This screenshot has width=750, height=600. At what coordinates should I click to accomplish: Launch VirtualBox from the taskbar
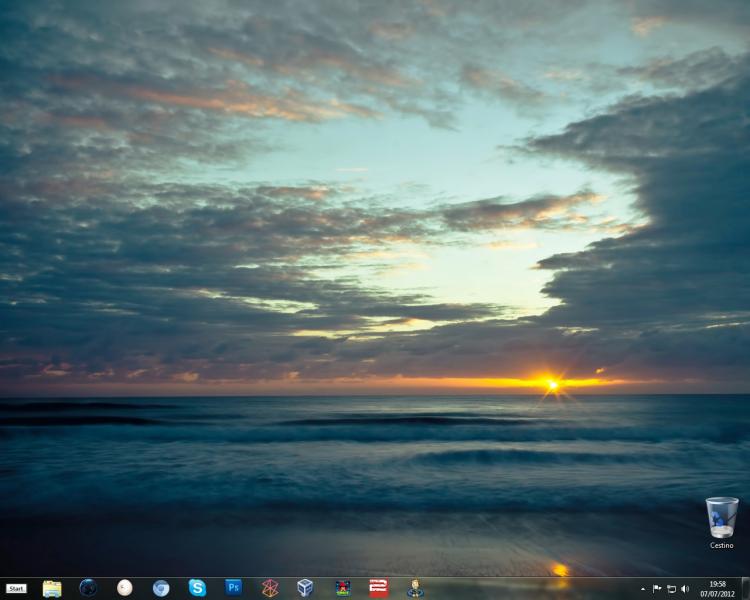(305, 588)
